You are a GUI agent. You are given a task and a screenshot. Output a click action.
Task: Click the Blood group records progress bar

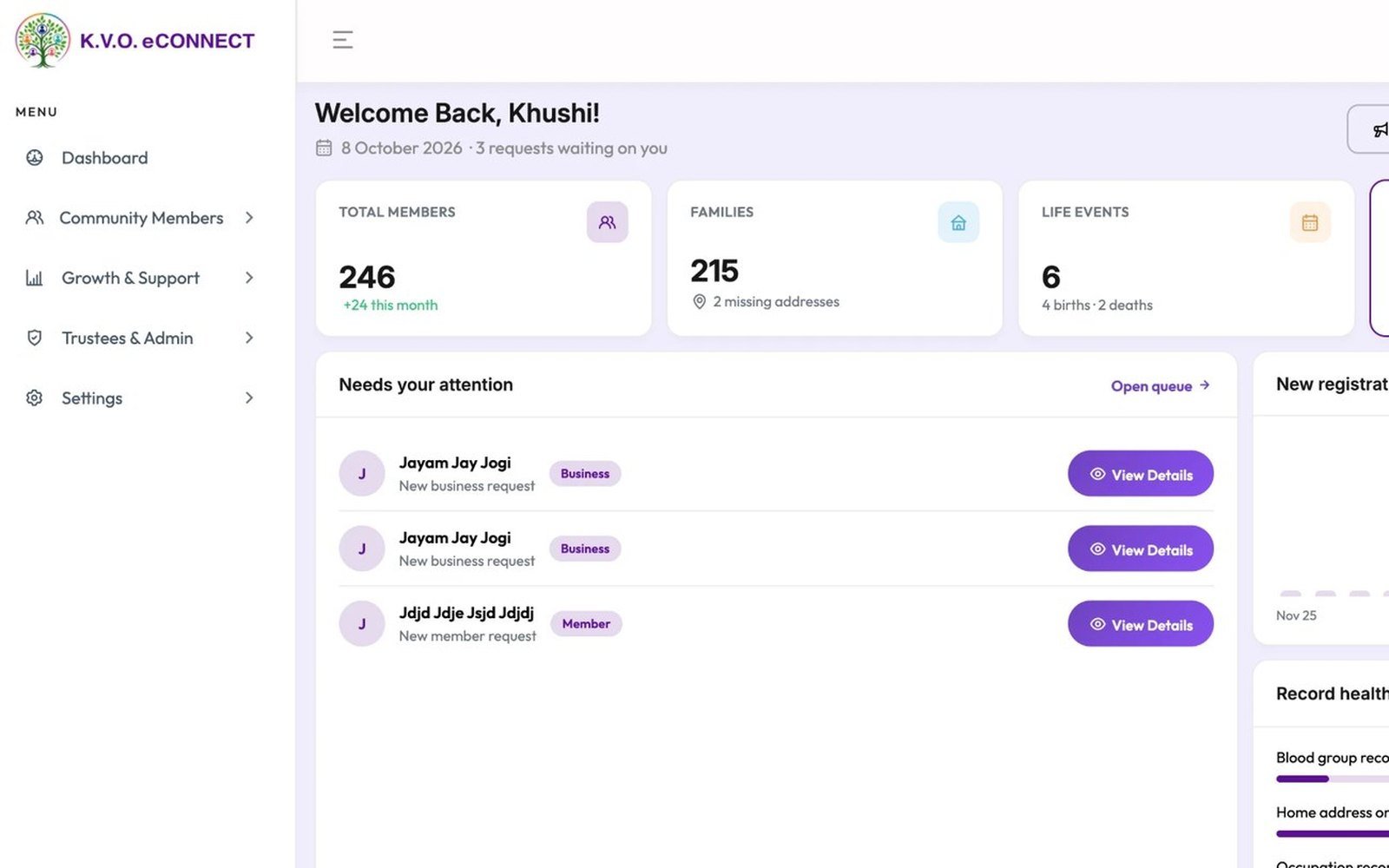pyautogui.click(x=1333, y=779)
